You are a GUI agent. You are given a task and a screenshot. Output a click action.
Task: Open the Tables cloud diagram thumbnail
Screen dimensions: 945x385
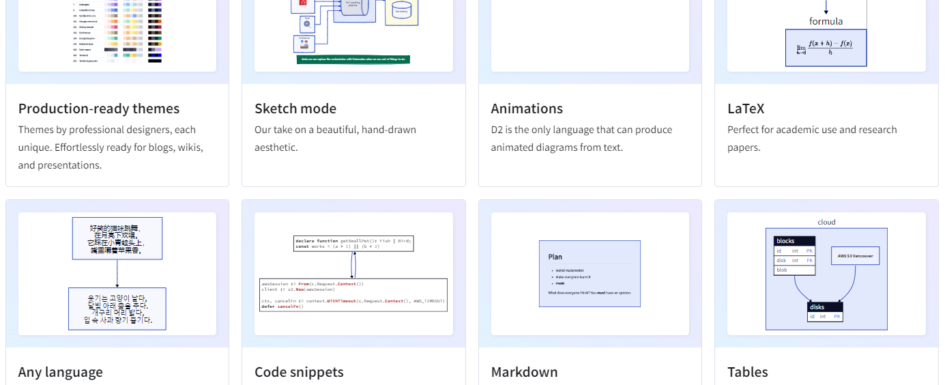pyautogui.click(x=826, y=274)
